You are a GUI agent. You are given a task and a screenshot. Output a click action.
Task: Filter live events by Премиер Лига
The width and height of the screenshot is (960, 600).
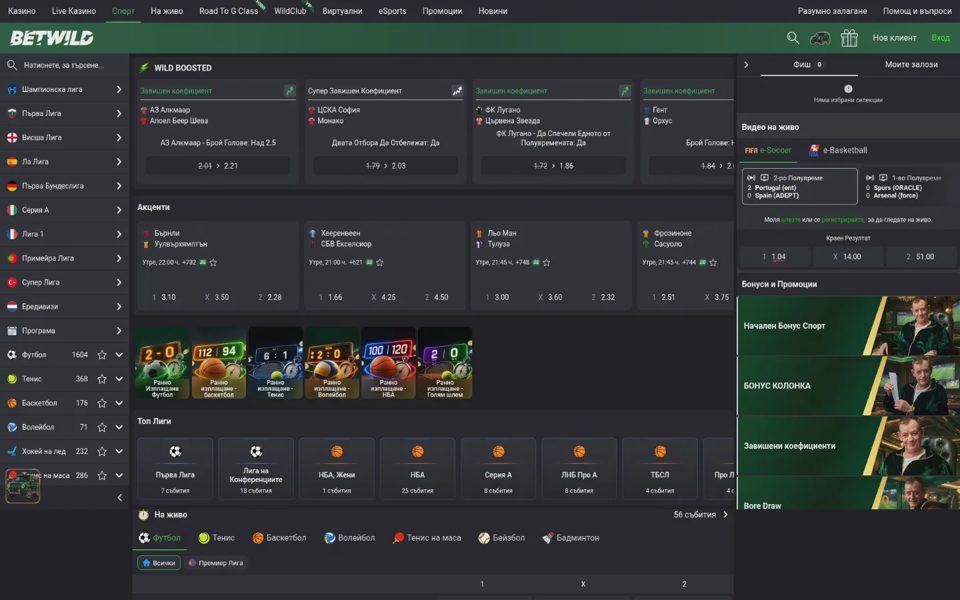[x=217, y=563]
